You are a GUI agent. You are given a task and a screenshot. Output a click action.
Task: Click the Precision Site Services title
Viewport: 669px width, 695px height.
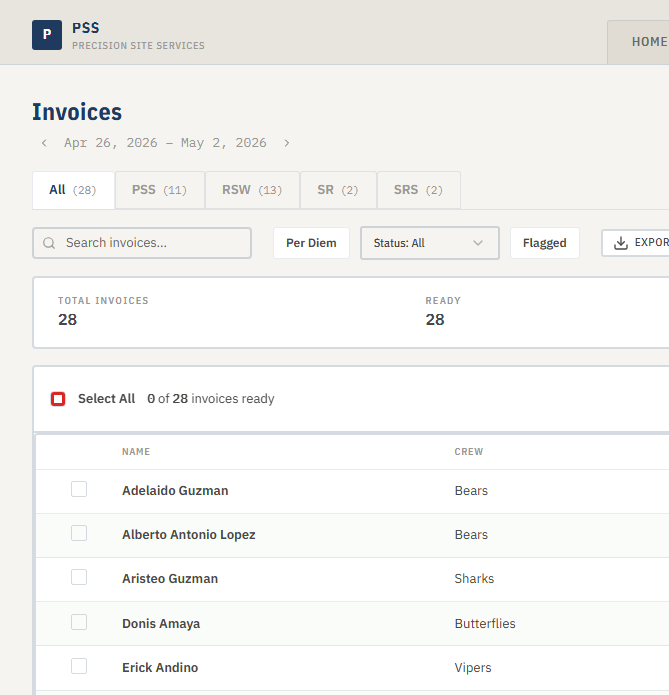point(138,46)
